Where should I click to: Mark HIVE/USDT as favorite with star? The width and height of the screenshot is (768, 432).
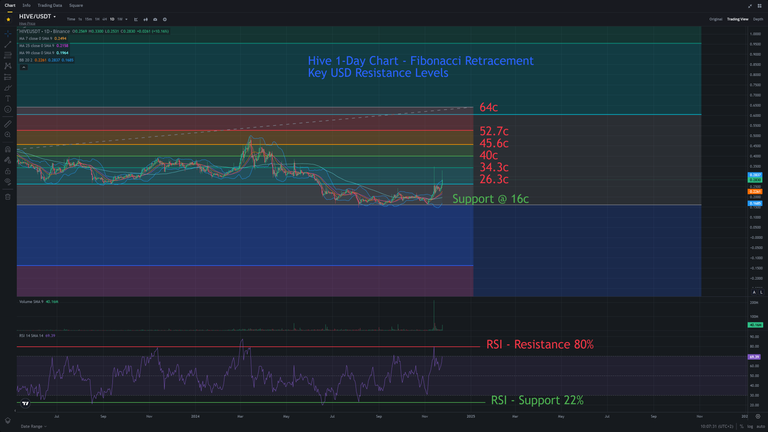[x=9, y=19]
